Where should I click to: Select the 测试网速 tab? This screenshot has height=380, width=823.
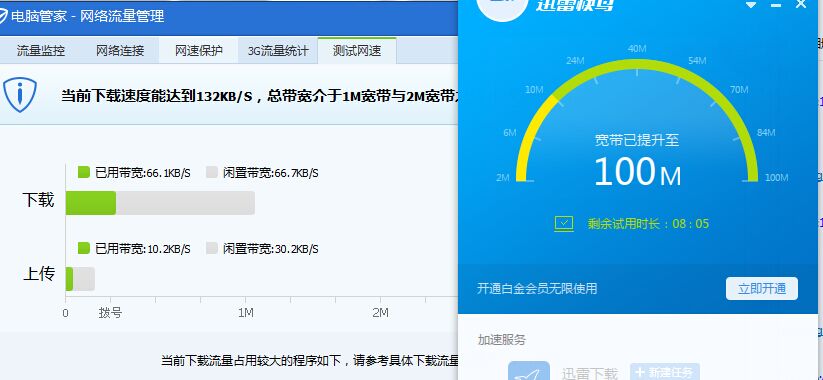[357, 51]
